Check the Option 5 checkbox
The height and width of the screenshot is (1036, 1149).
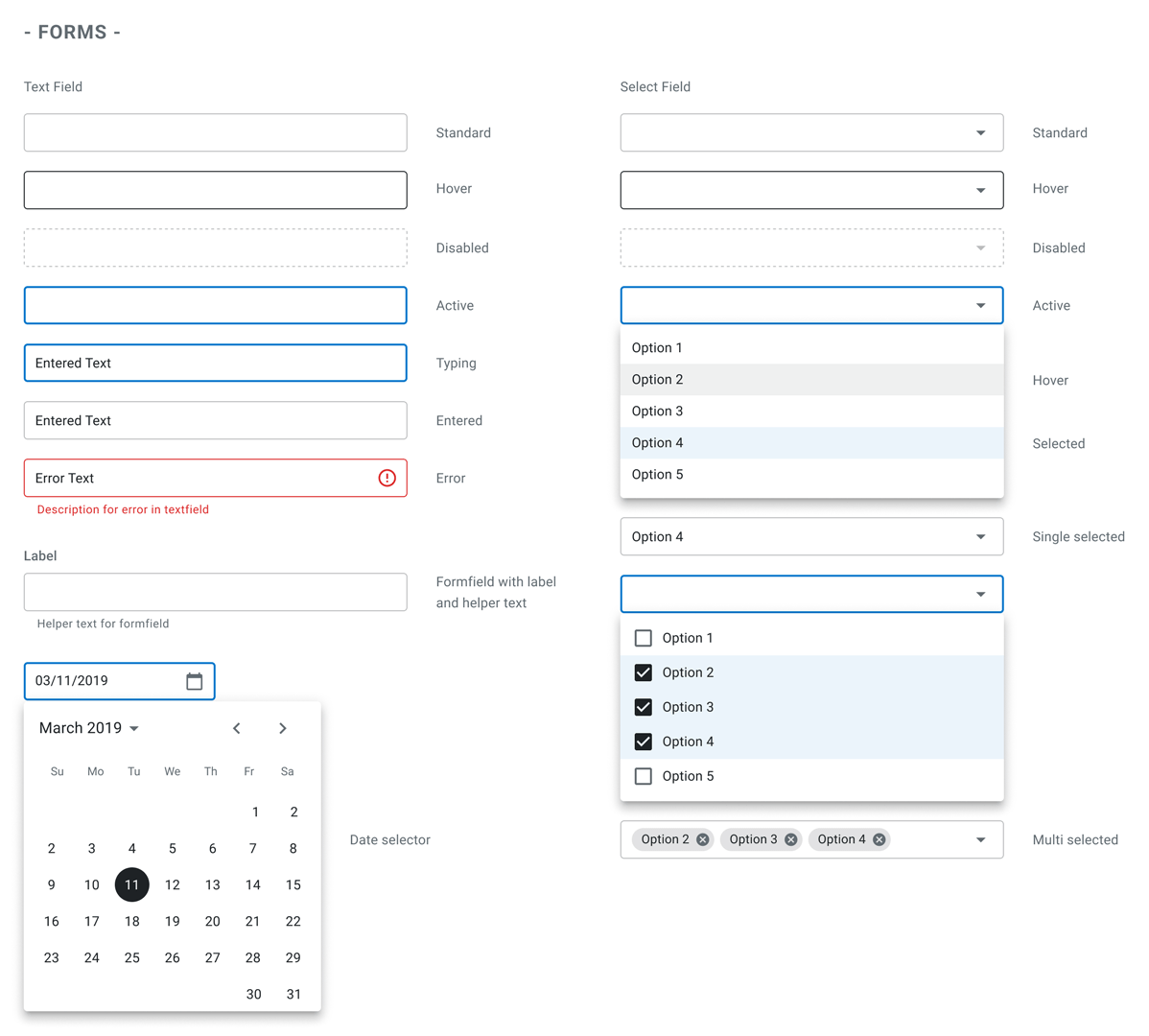[644, 776]
